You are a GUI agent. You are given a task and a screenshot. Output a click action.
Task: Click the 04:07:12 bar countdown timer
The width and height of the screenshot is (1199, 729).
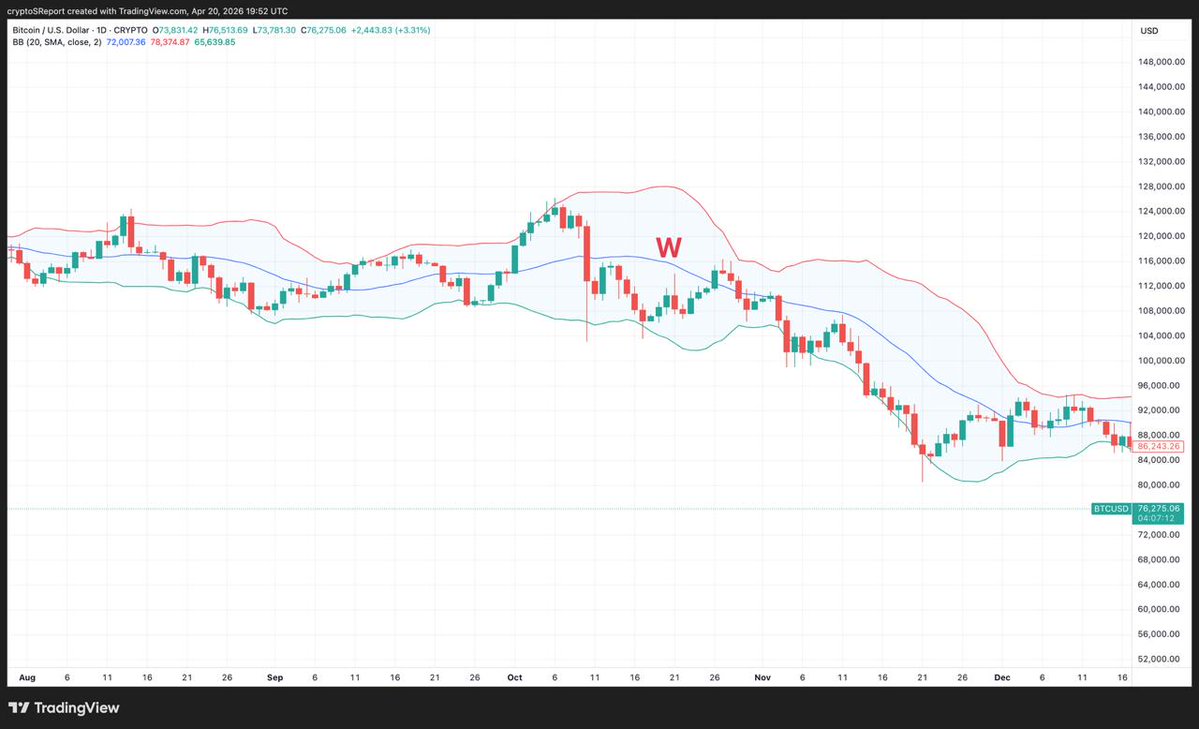pos(1155,519)
